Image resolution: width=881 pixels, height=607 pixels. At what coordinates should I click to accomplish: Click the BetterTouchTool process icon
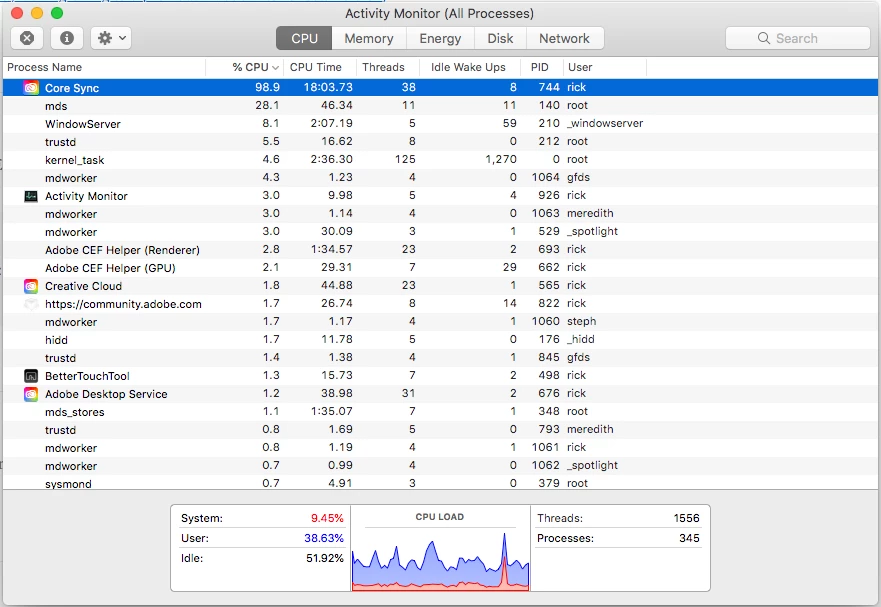click(31, 376)
